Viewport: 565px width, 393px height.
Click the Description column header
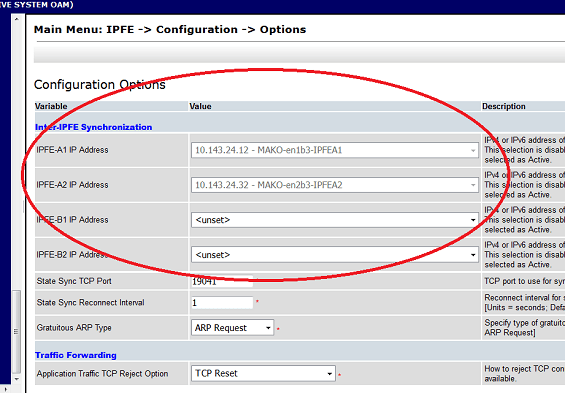pyautogui.click(x=504, y=106)
